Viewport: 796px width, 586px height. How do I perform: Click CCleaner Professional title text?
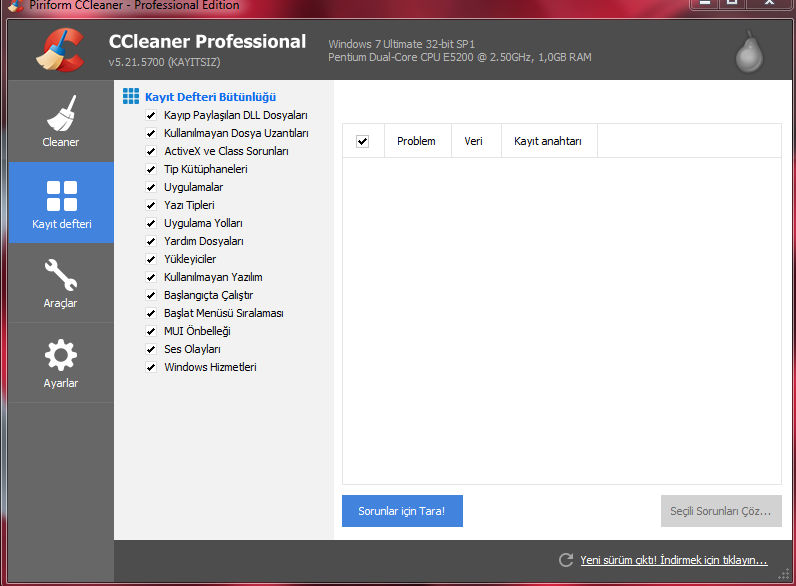[x=207, y=42]
